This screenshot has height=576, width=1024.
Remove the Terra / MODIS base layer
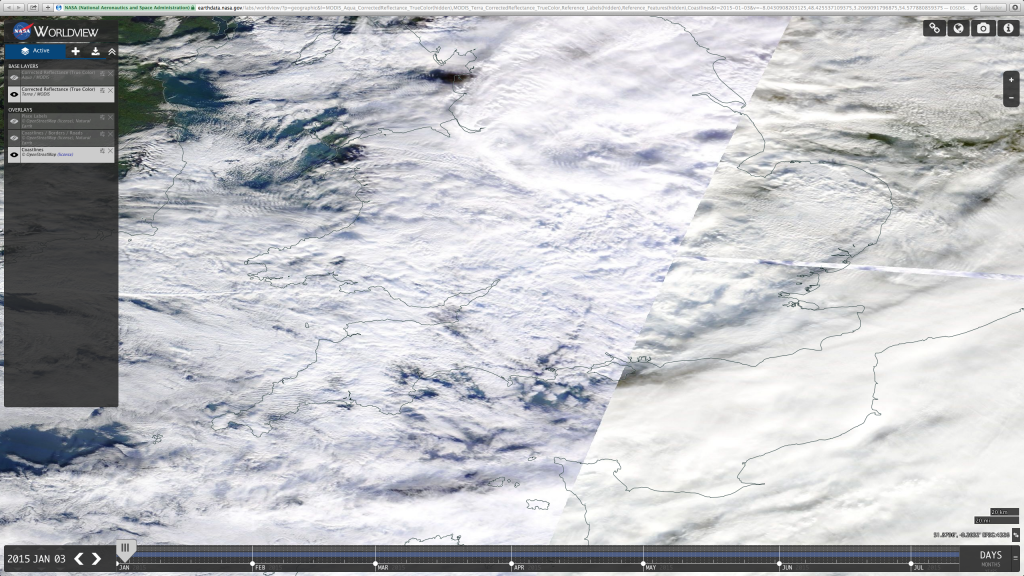pyautogui.click(x=110, y=91)
